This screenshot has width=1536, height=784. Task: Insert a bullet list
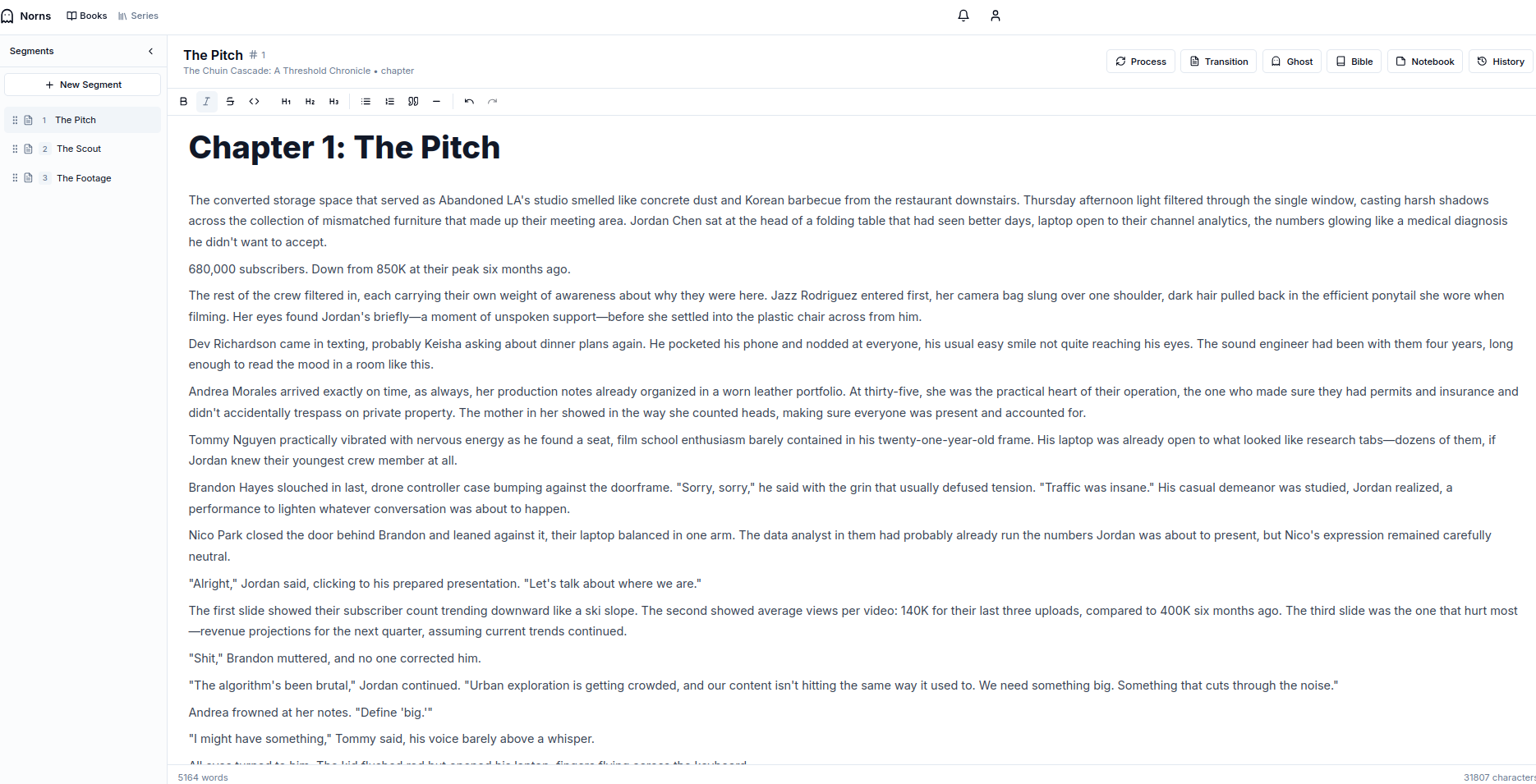click(366, 102)
